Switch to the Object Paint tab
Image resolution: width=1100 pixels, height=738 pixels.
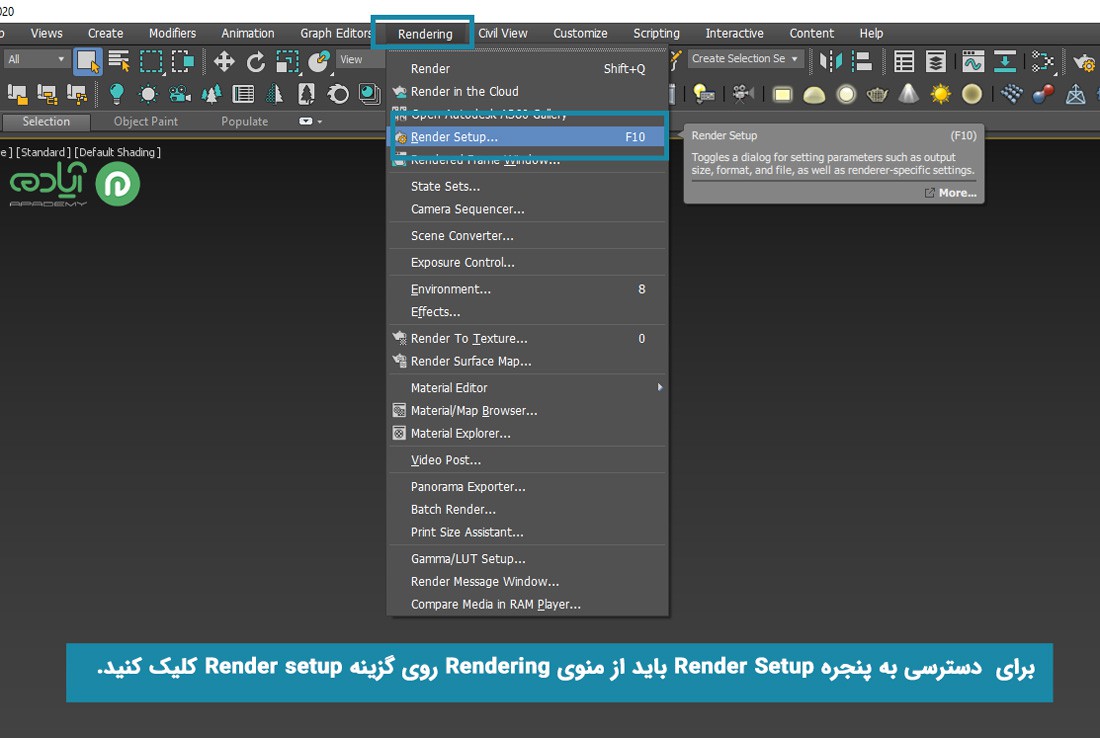click(x=146, y=121)
